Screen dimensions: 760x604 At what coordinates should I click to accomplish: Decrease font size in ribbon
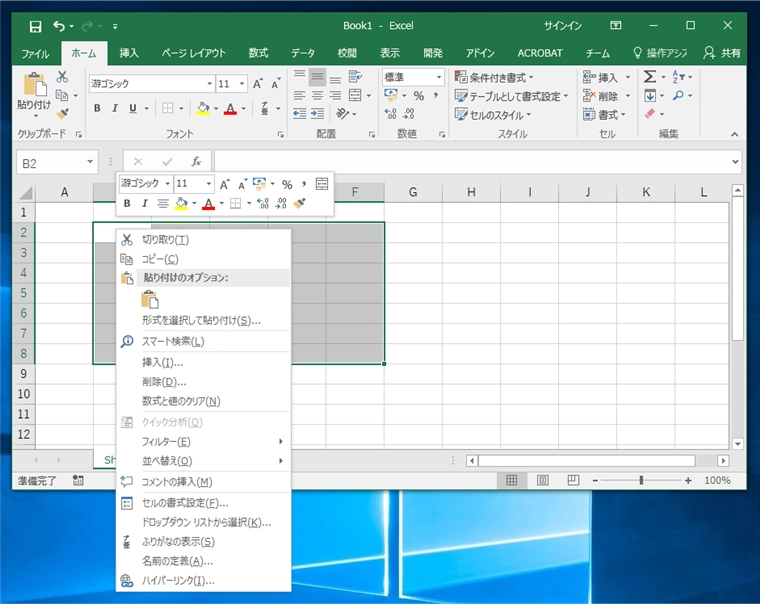pyautogui.click(x=276, y=84)
